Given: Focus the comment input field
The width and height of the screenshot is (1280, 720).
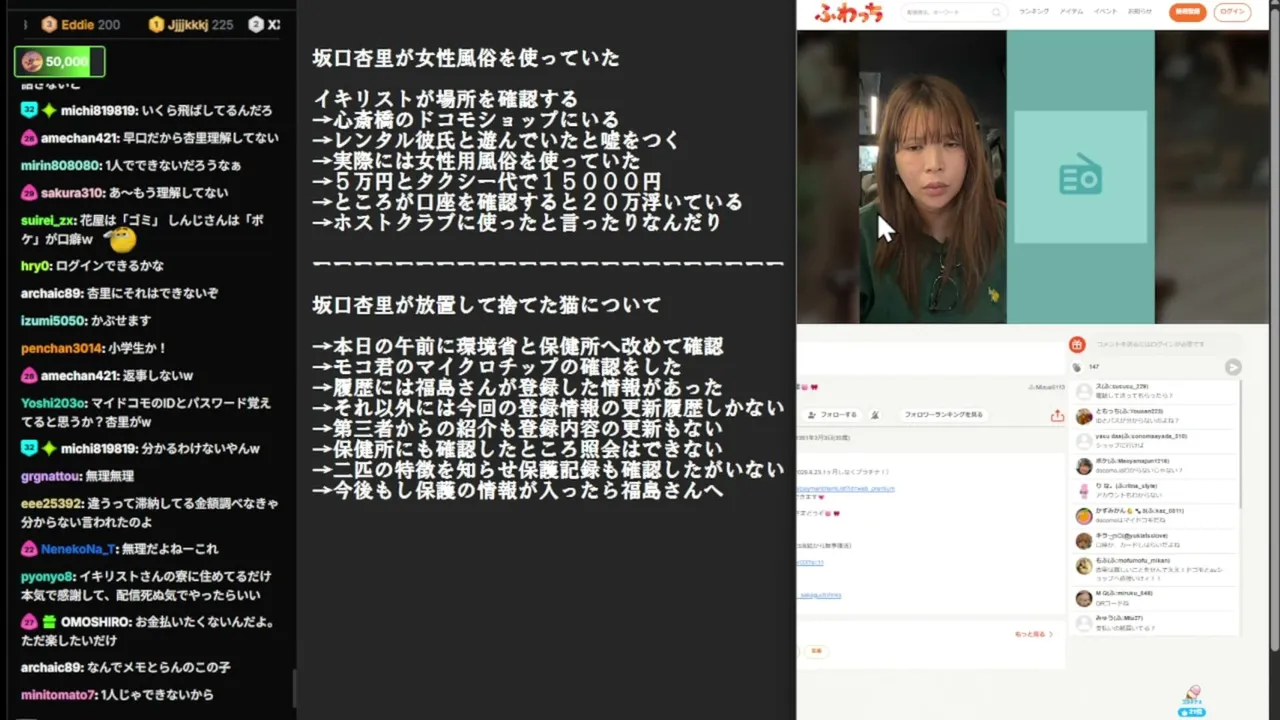Looking at the screenshot, I should pyautogui.click(x=1164, y=344).
